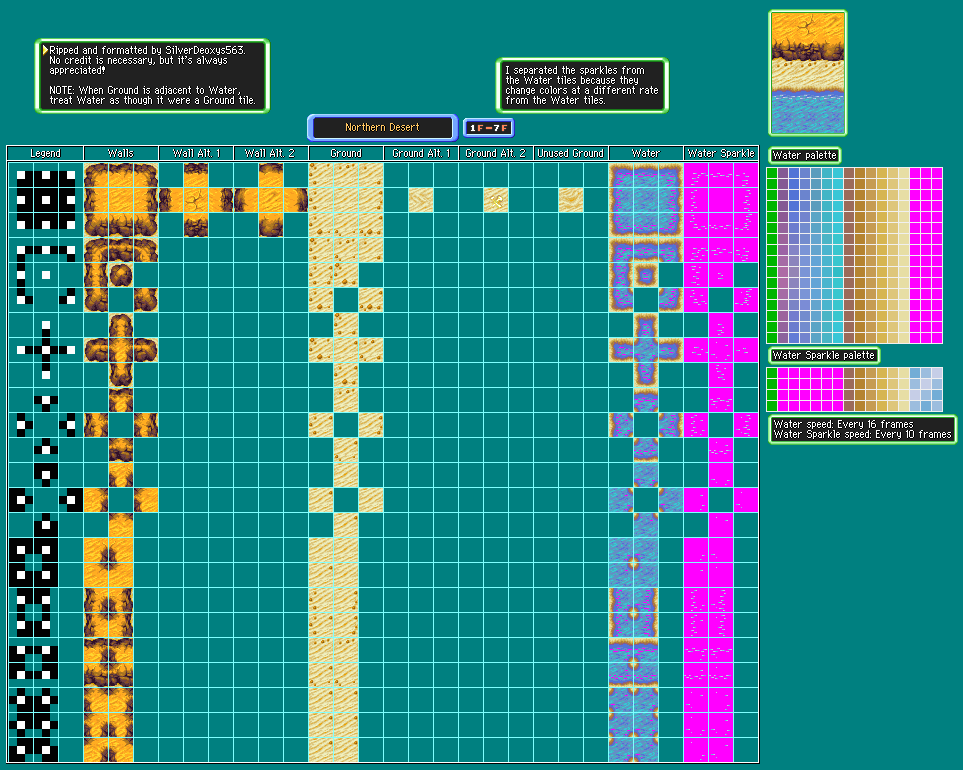Pick top-left green swatch in Water Sparkle palette
The width and height of the screenshot is (963, 770).
tap(772, 373)
